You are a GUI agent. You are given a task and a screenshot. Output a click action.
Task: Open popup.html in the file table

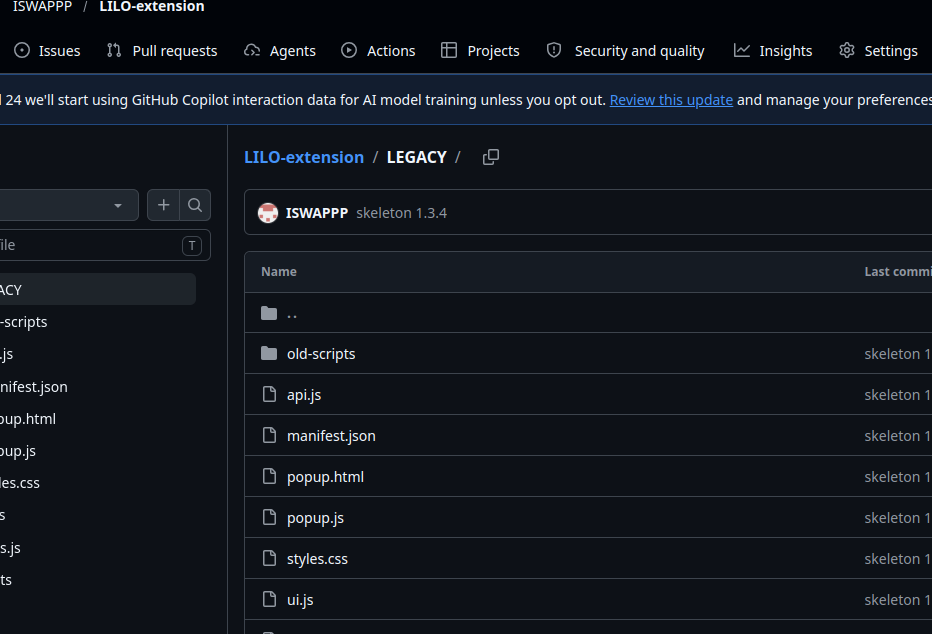325,477
